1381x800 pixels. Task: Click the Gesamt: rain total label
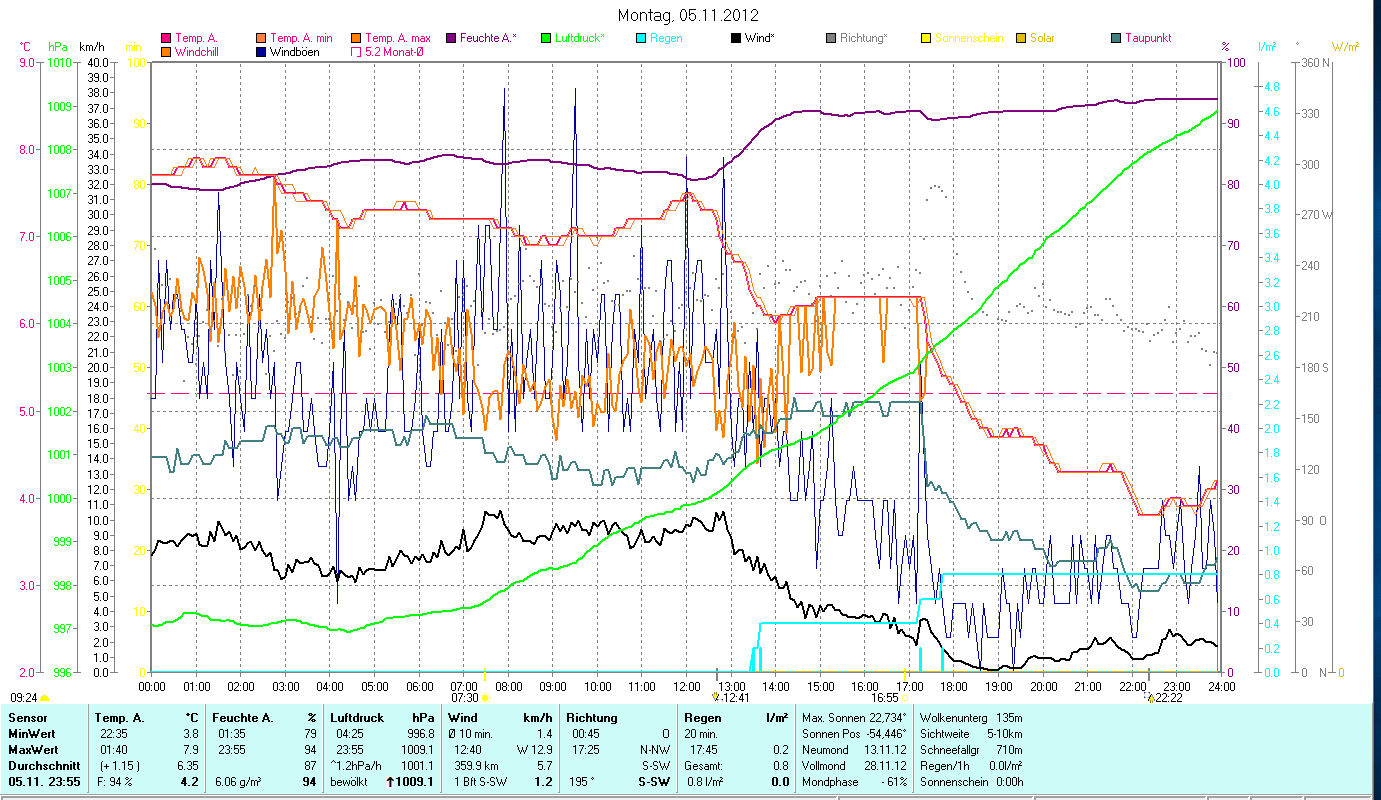point(703,766)
